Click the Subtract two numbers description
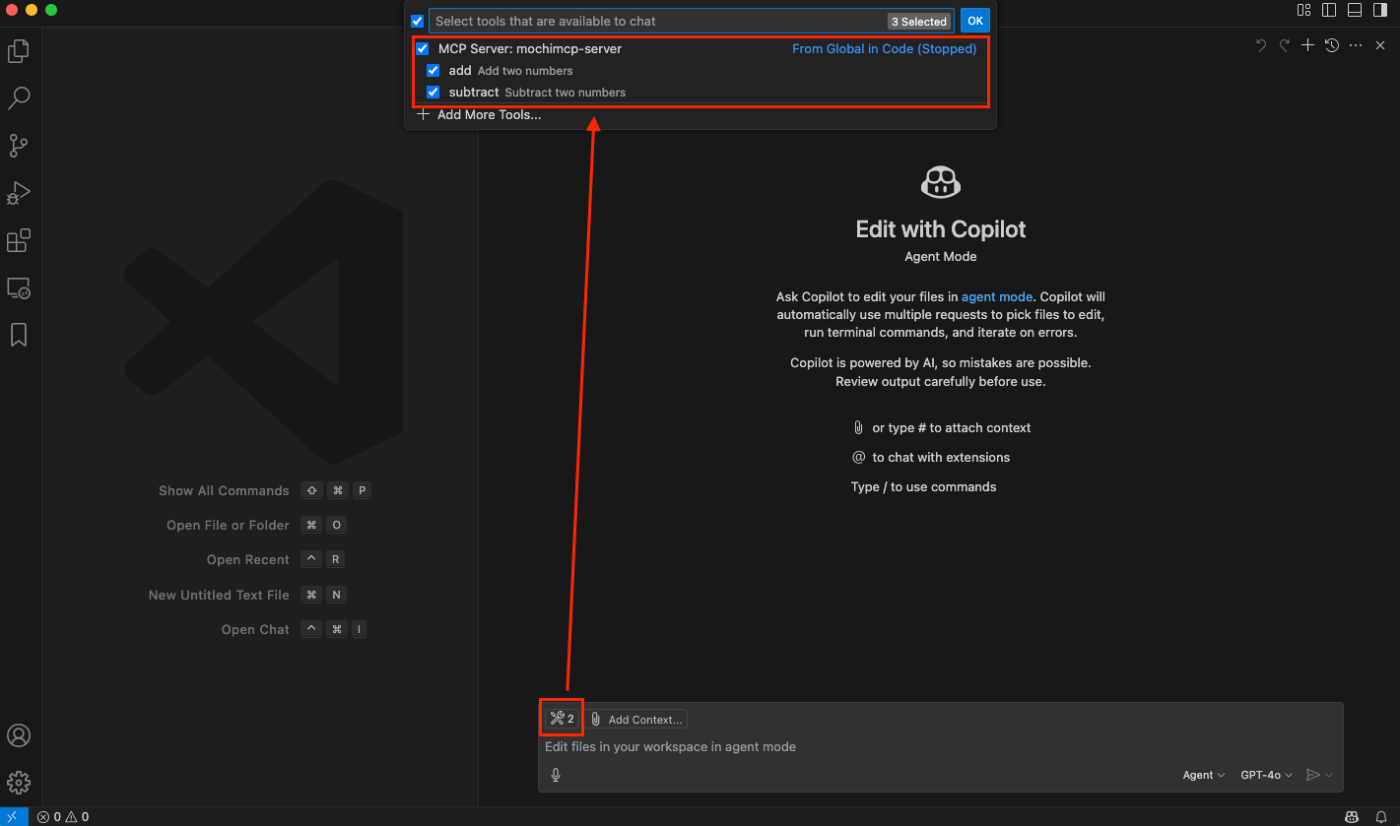 565,93
